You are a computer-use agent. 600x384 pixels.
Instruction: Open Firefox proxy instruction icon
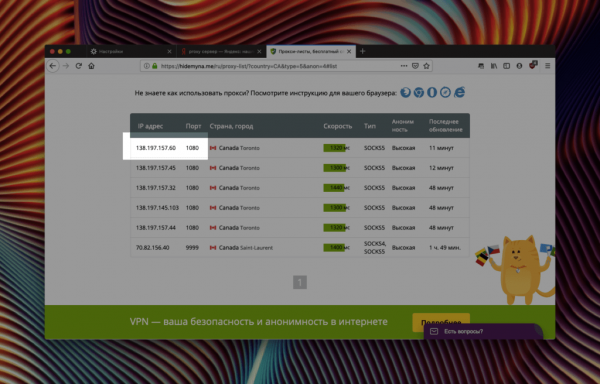pyautogui.click(x=405, y=92)
